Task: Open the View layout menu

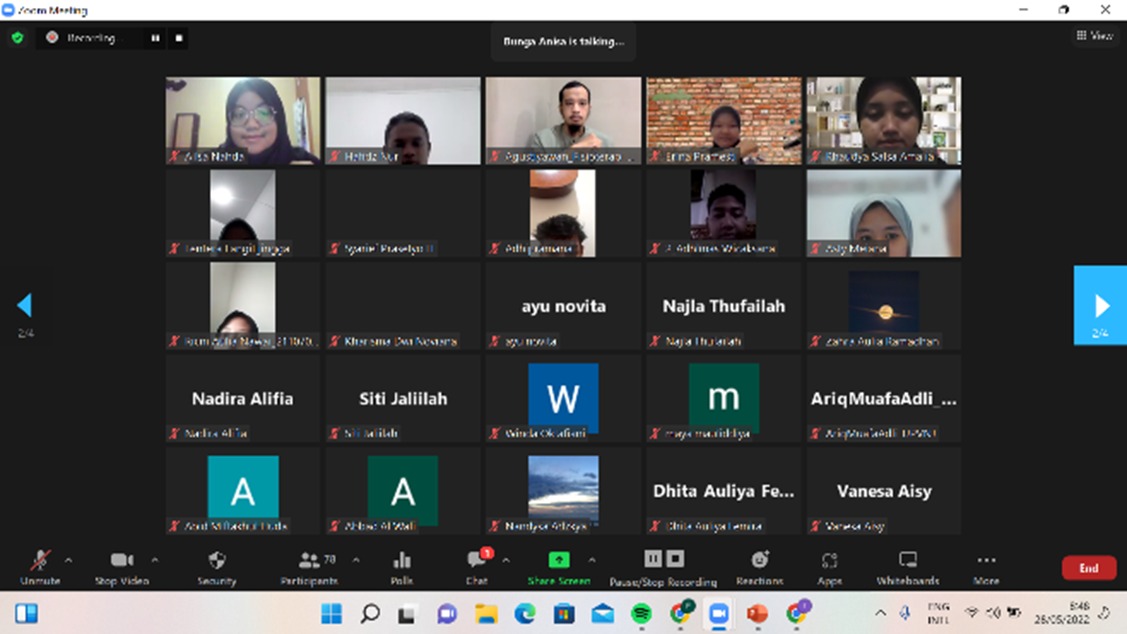Action: [x=1094, y=36]
